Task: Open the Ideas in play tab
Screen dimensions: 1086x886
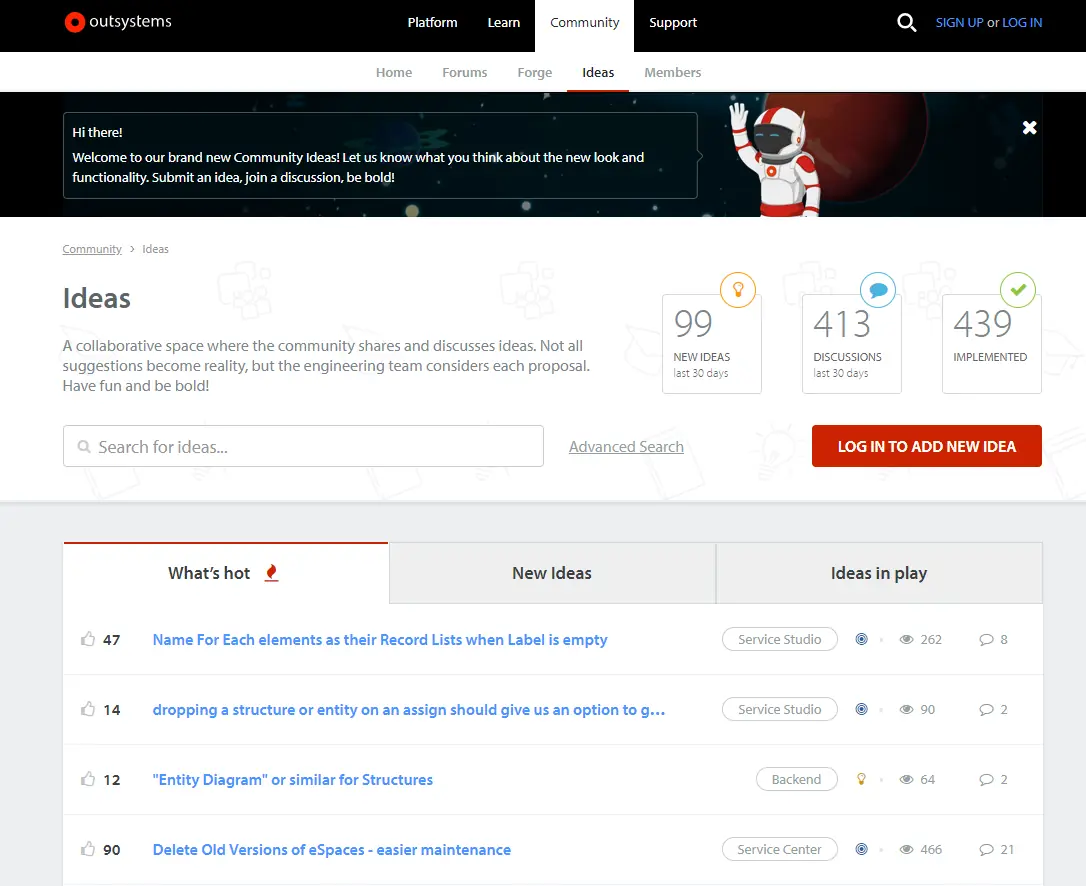Action: (878, 573)
